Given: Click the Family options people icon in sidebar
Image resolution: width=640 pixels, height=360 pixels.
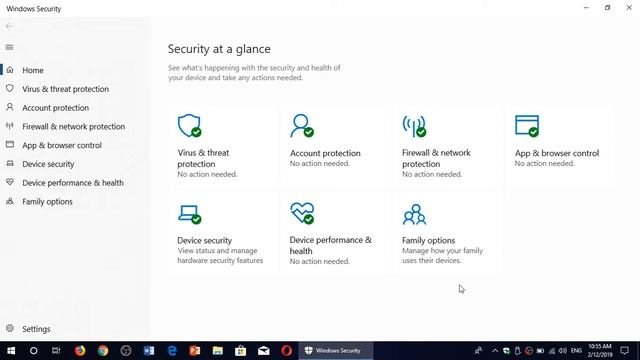Looking at the screenshot, I should point(10,201).
